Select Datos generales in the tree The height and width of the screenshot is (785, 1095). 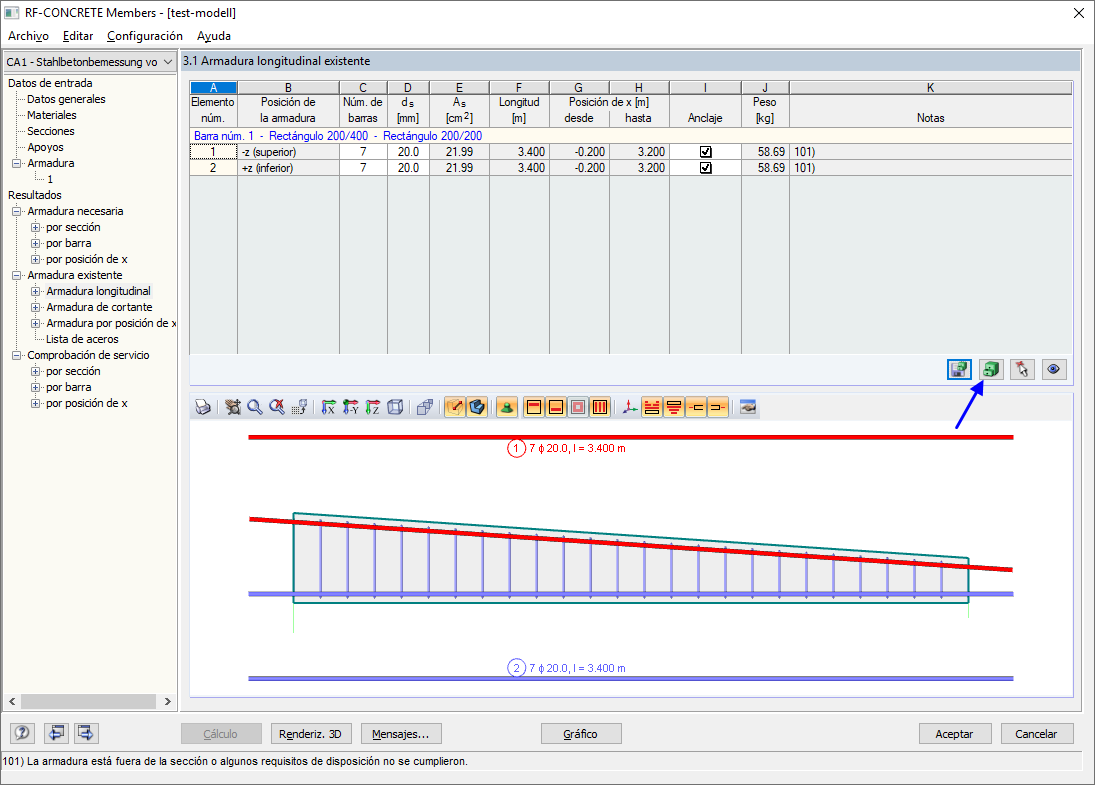[x=66, y=99]
